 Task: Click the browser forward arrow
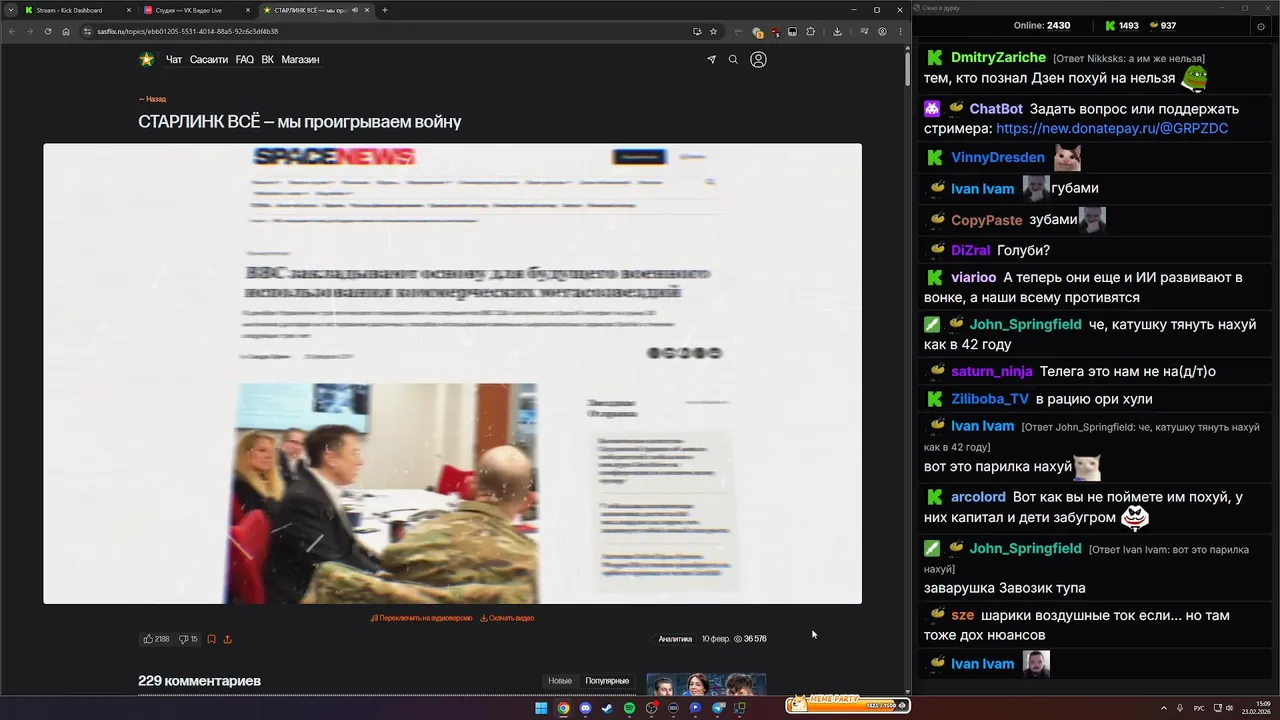click(x=29, y=31)
